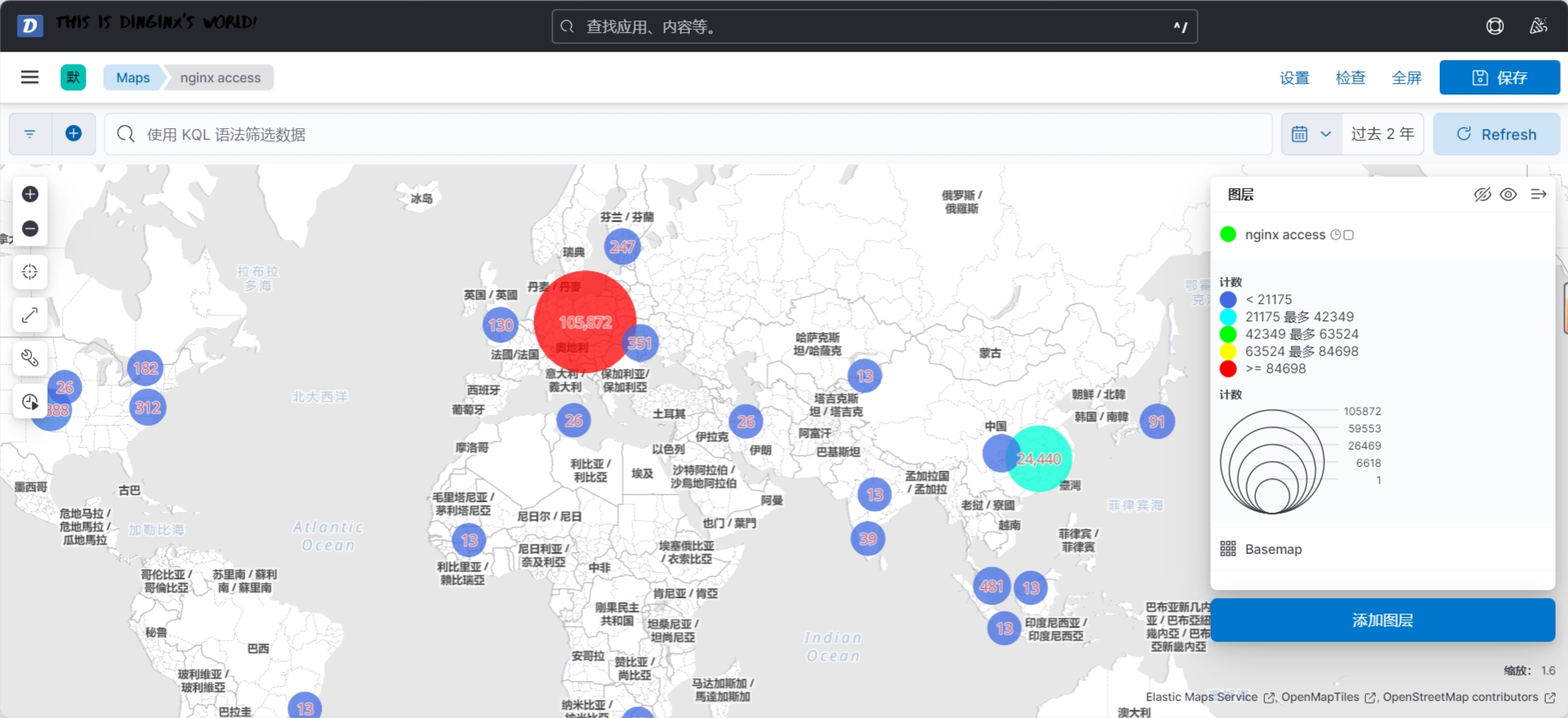
Task: Fit map to data bounds
Action: coord(30,272)
